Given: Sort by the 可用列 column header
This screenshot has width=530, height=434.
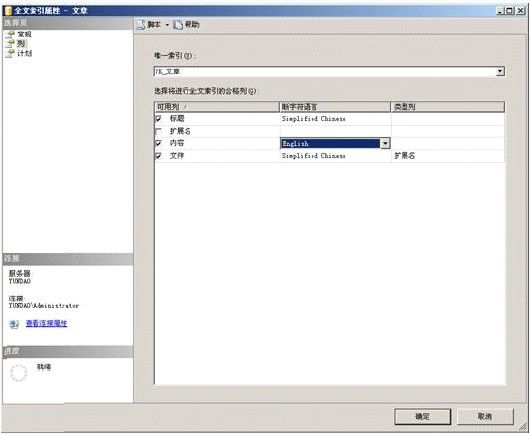Looking at the screenshot, I should pyautogui.click(x=217, y=107).
